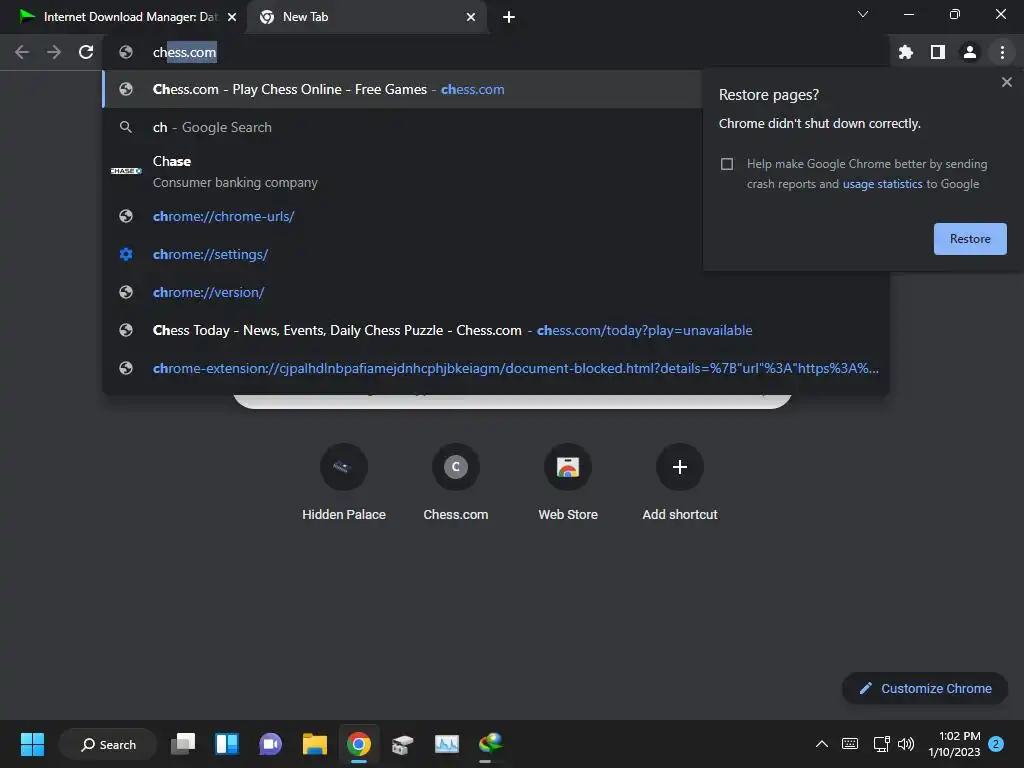Expand the tab search chevron

point(863,14)
